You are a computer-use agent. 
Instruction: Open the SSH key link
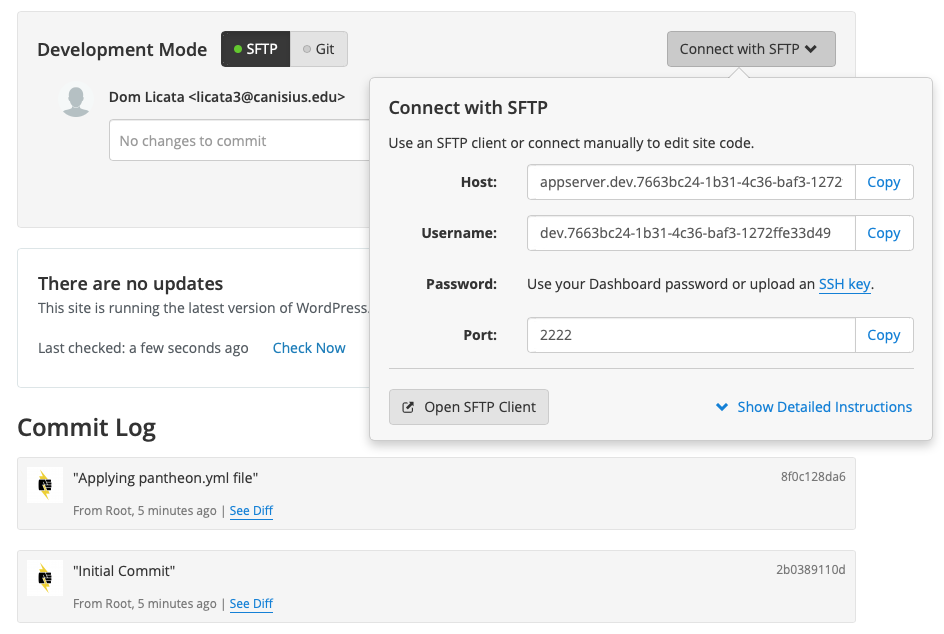(x=844, y=284)
